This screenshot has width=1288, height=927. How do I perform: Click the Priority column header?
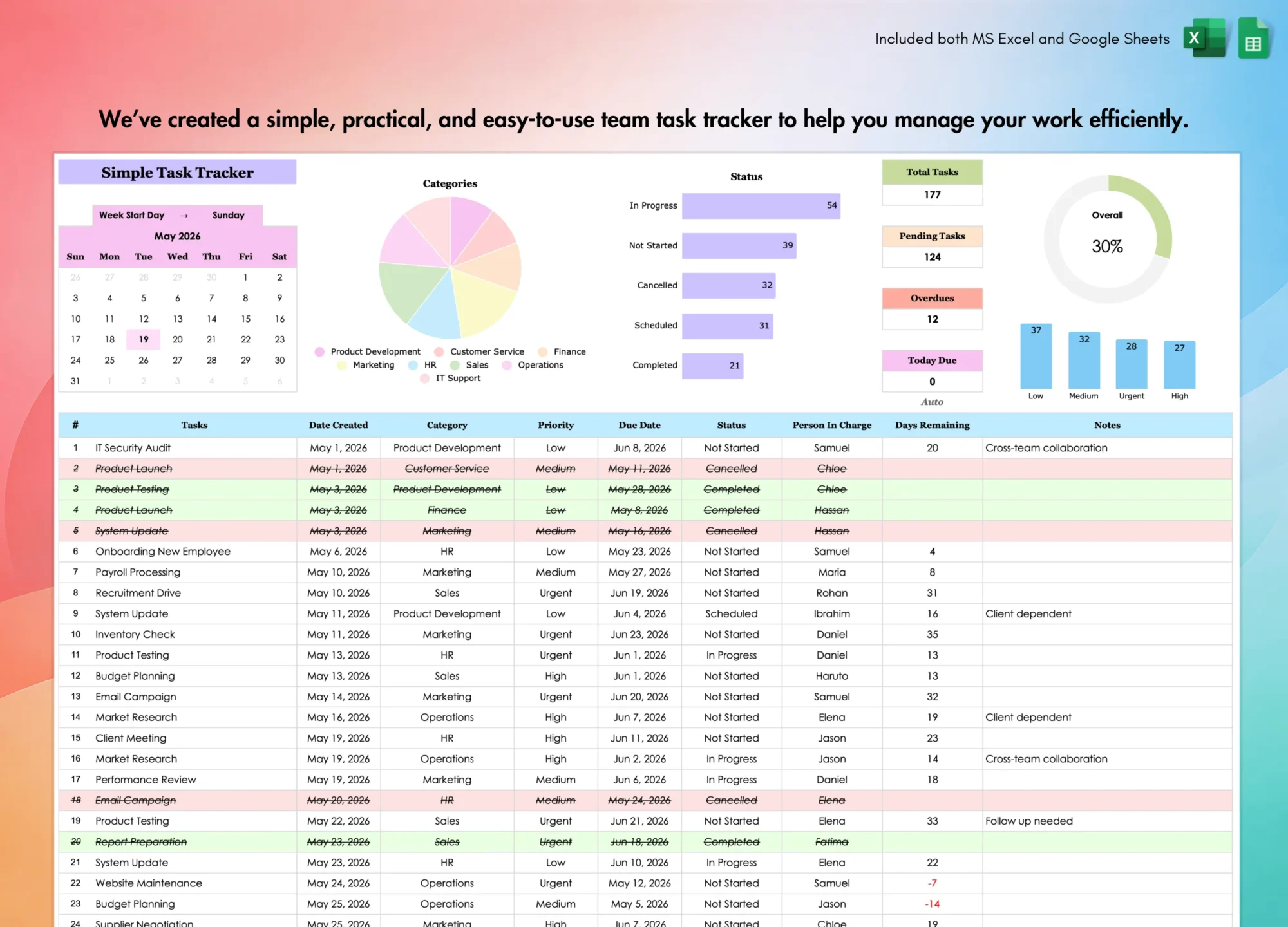click(556, 425)
